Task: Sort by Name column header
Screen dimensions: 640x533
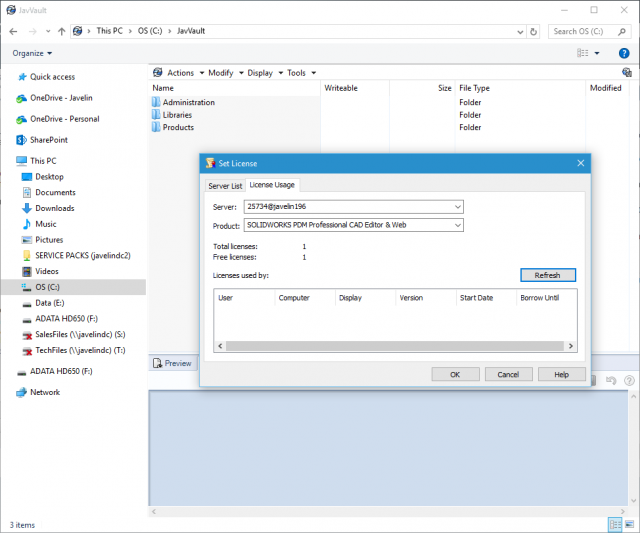Action: 163,88
